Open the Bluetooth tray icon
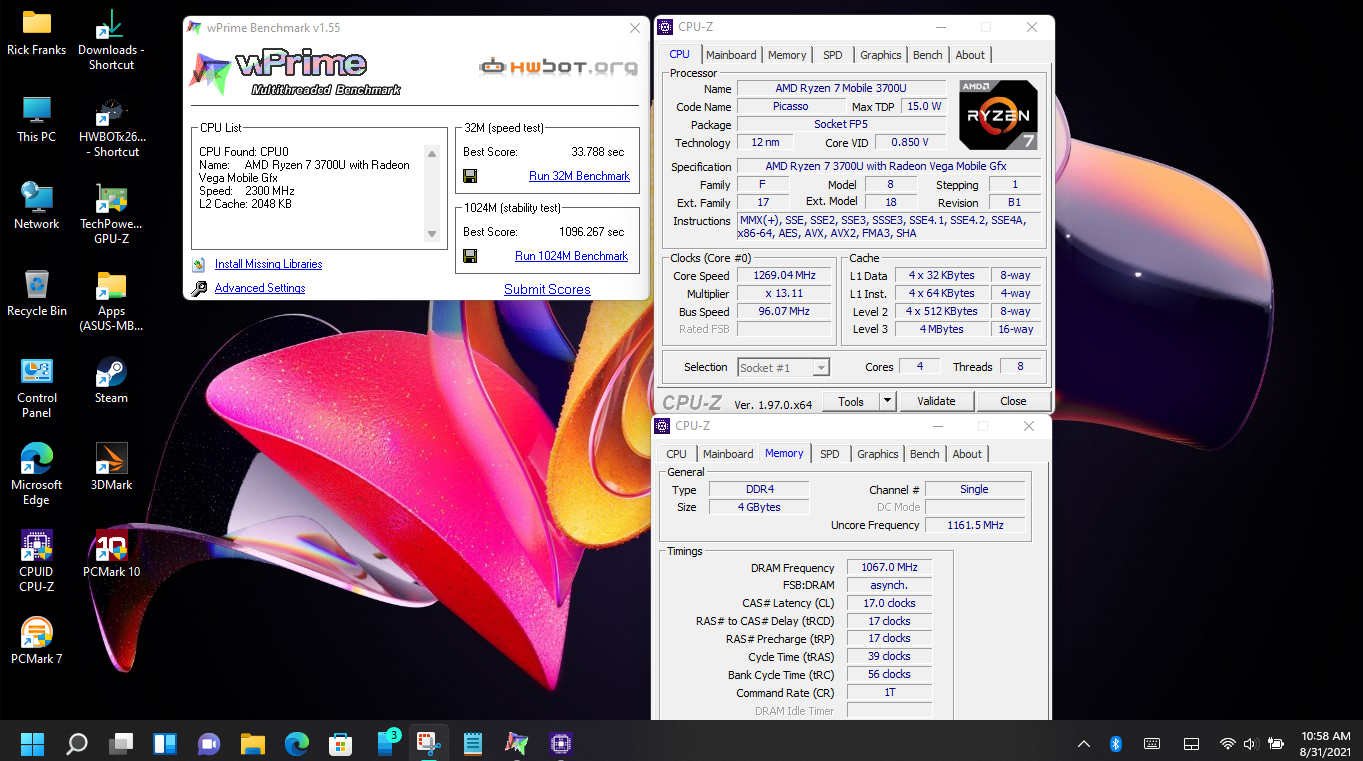The height and width of the screenshot is (761, 1363). (1116, 744)
